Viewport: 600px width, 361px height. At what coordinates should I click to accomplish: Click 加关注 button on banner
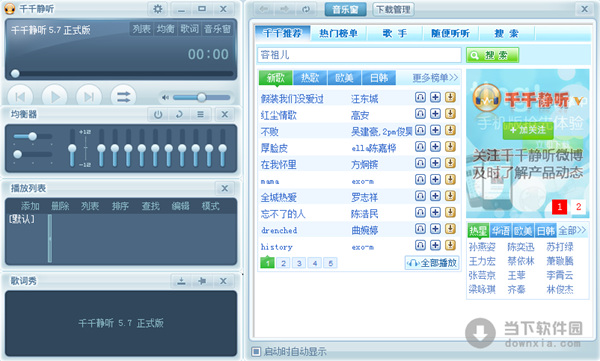[x=528, y=130]
